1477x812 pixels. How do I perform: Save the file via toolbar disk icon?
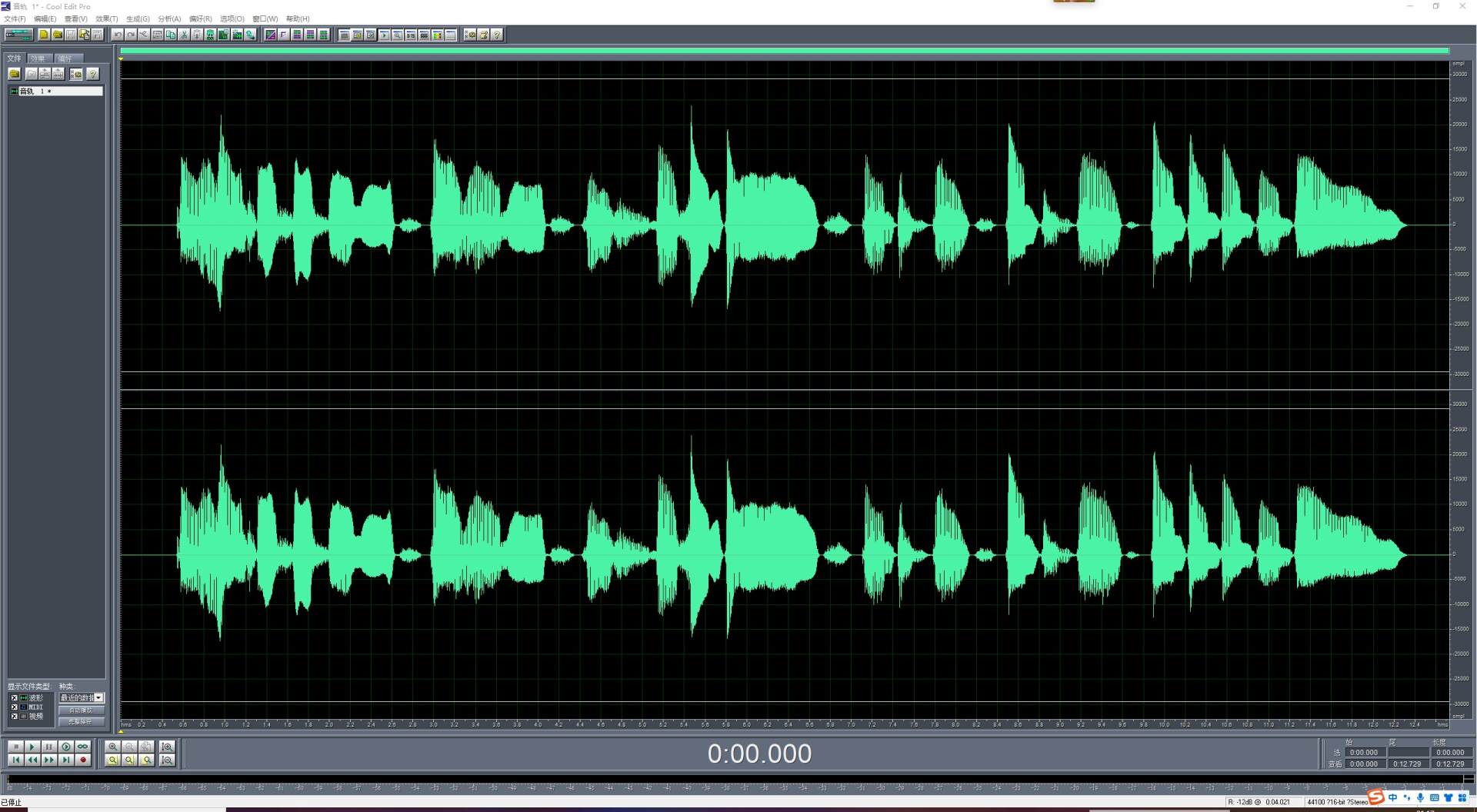(x=71, y=35)
